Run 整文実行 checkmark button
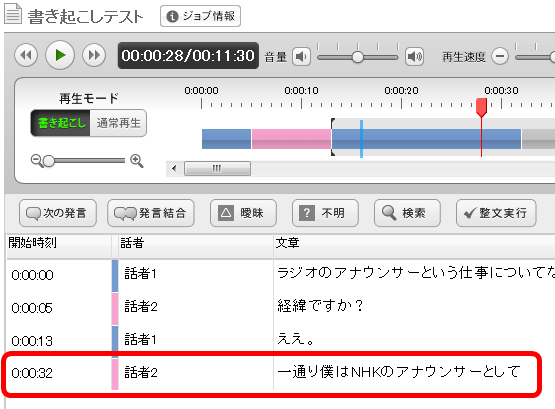 [496, 213]
